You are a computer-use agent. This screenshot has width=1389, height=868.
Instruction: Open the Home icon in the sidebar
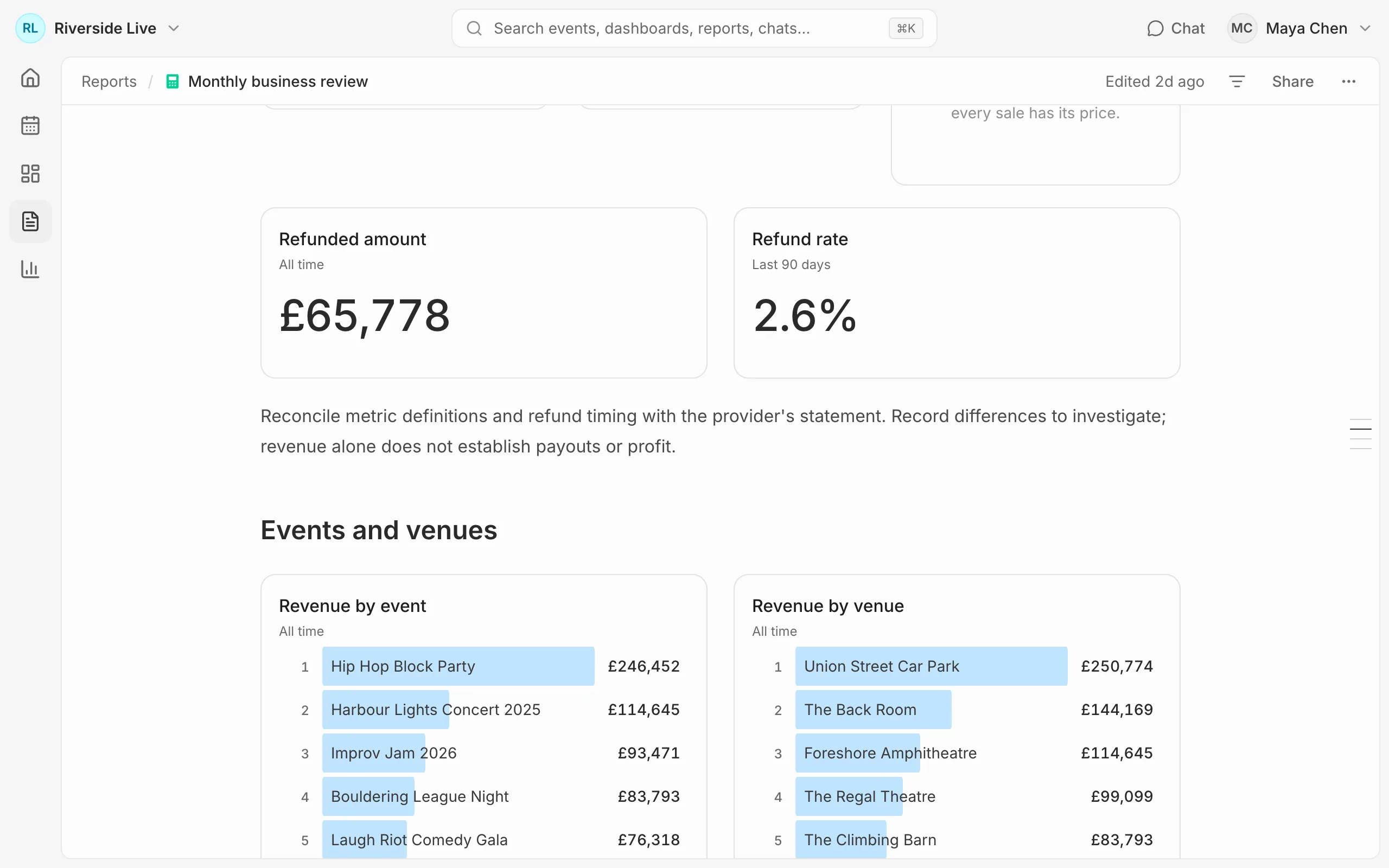[x=30, y=78]
